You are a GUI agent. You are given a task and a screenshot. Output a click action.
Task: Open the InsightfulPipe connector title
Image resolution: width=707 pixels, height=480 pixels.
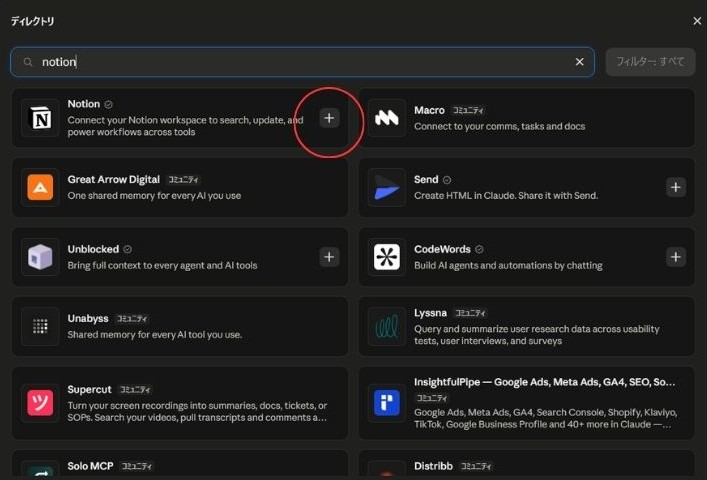coord(545,382)
